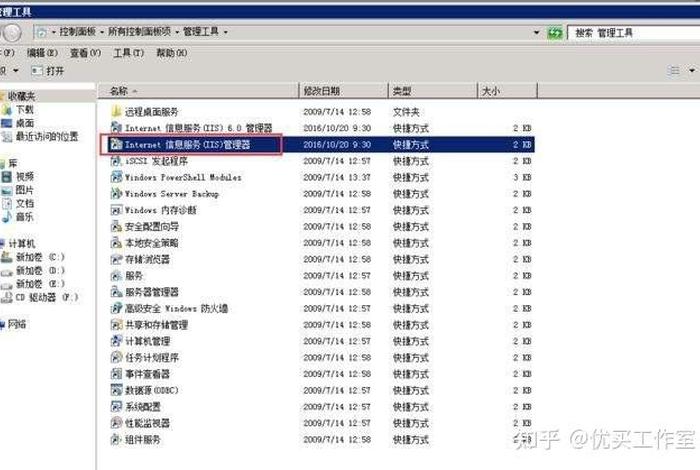The width and height of the screenshot is (700, 470).
Task: Click the 系统配置 icon
Action: tap(116, 407)
